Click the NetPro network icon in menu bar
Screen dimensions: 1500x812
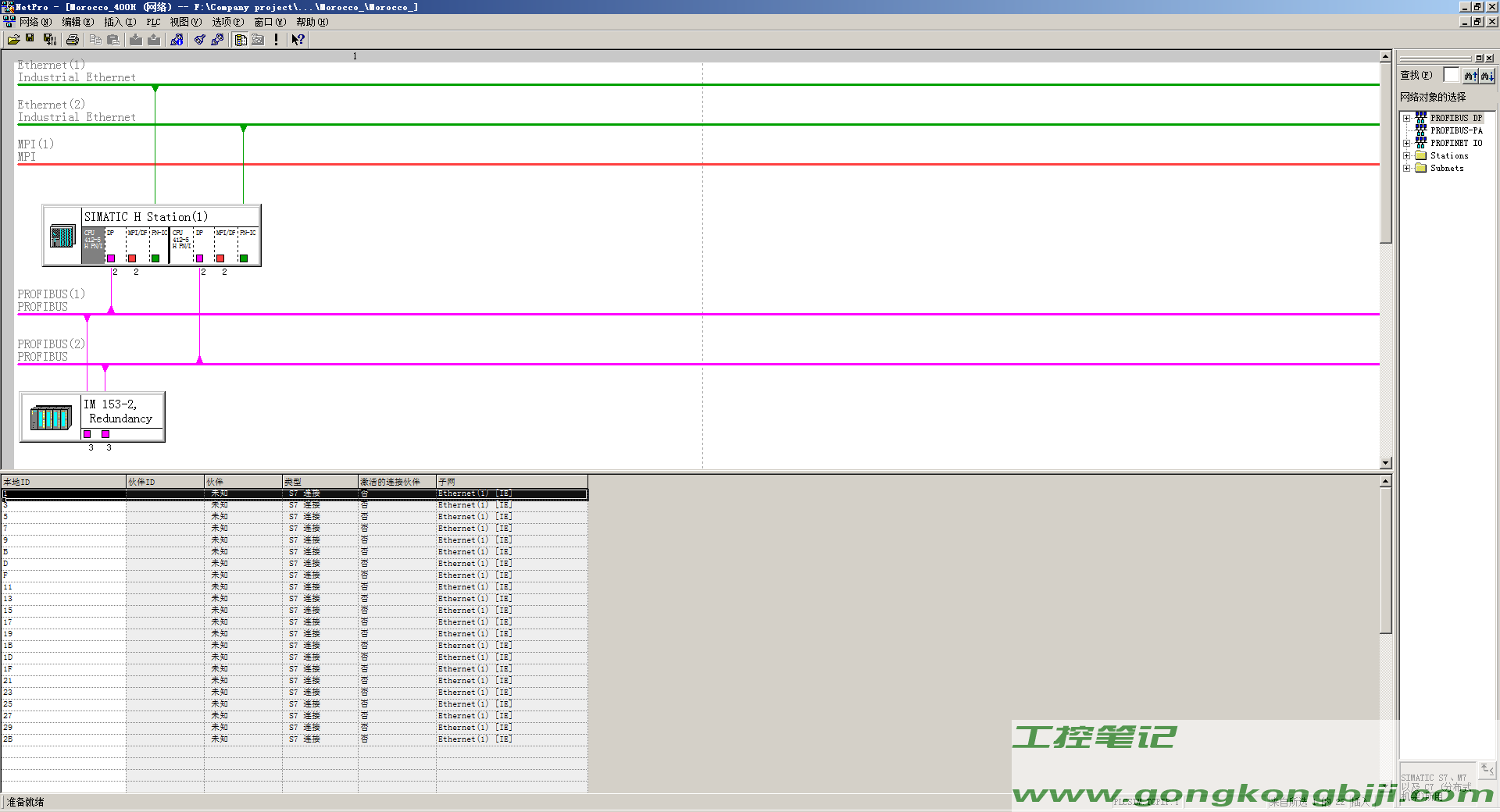coord(9,22)
